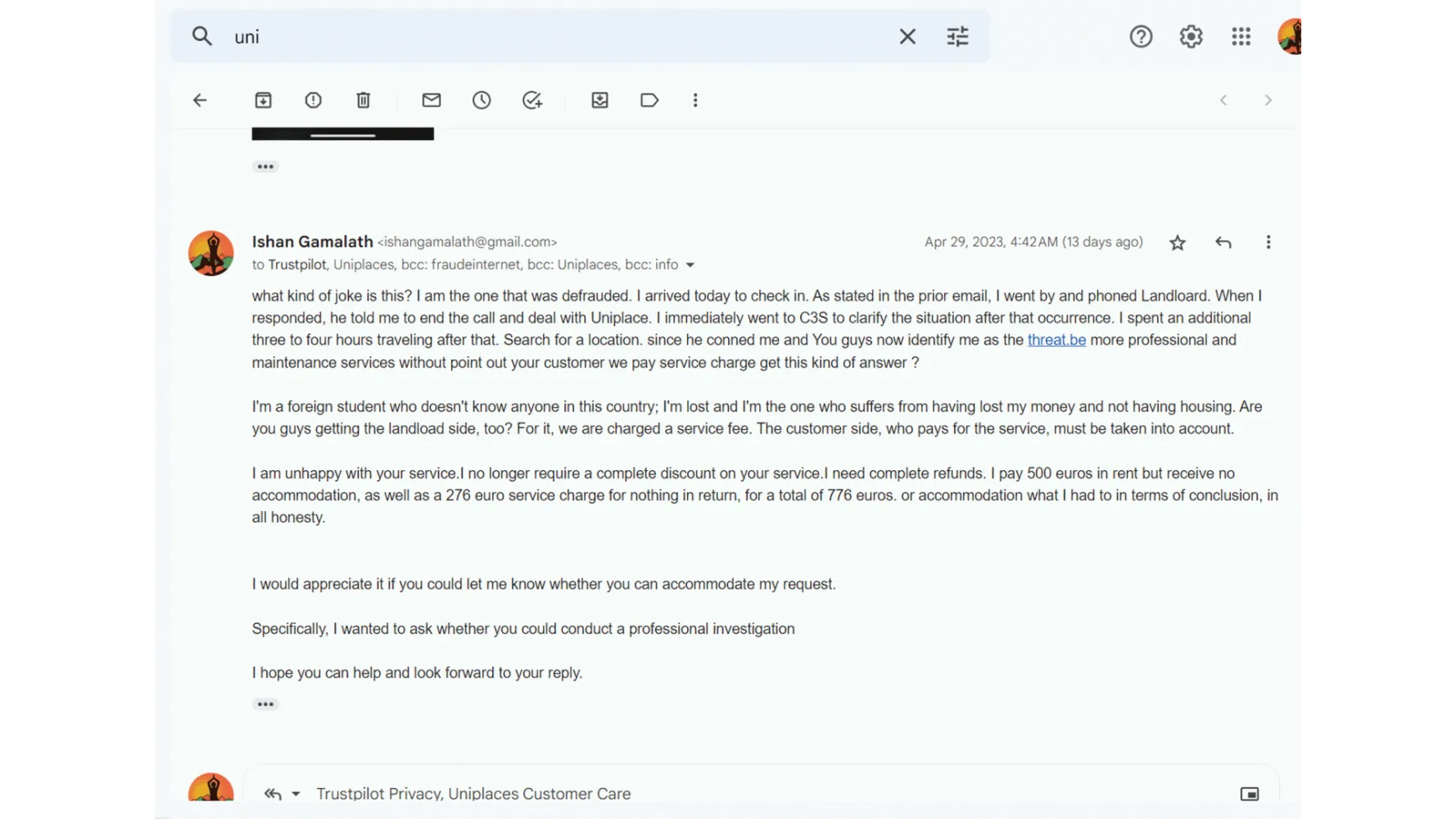Open the Labels icon in the toolbar
Screen dimensions: 1456x819
(649, 100)
